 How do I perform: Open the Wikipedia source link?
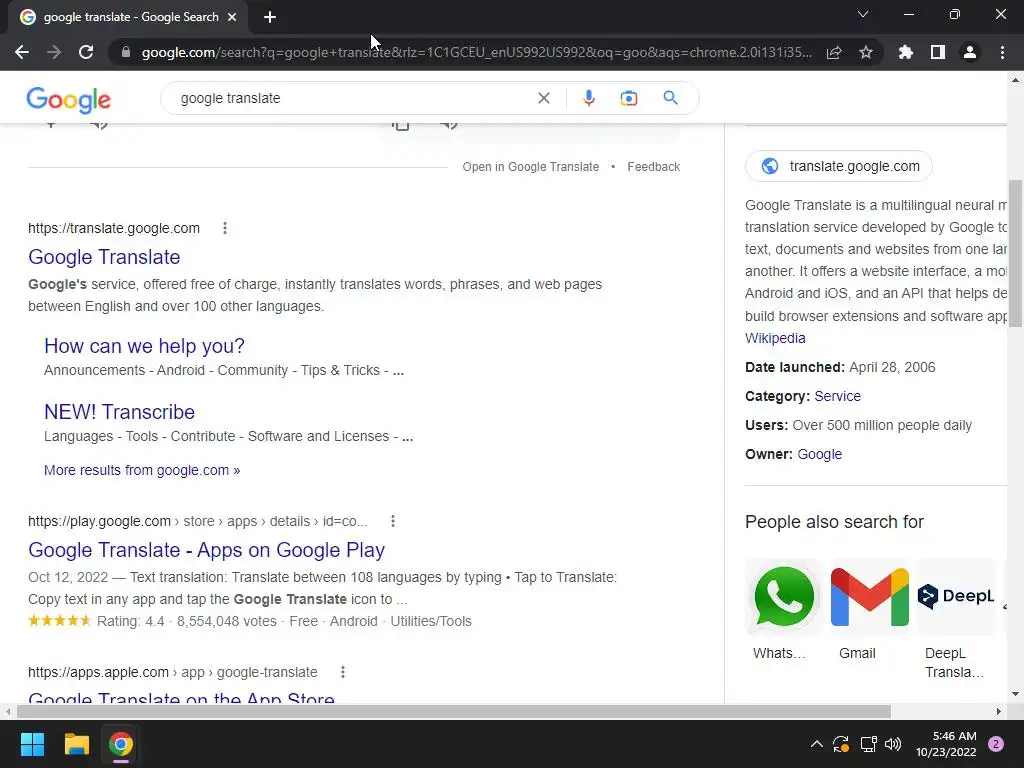[775, 338]
